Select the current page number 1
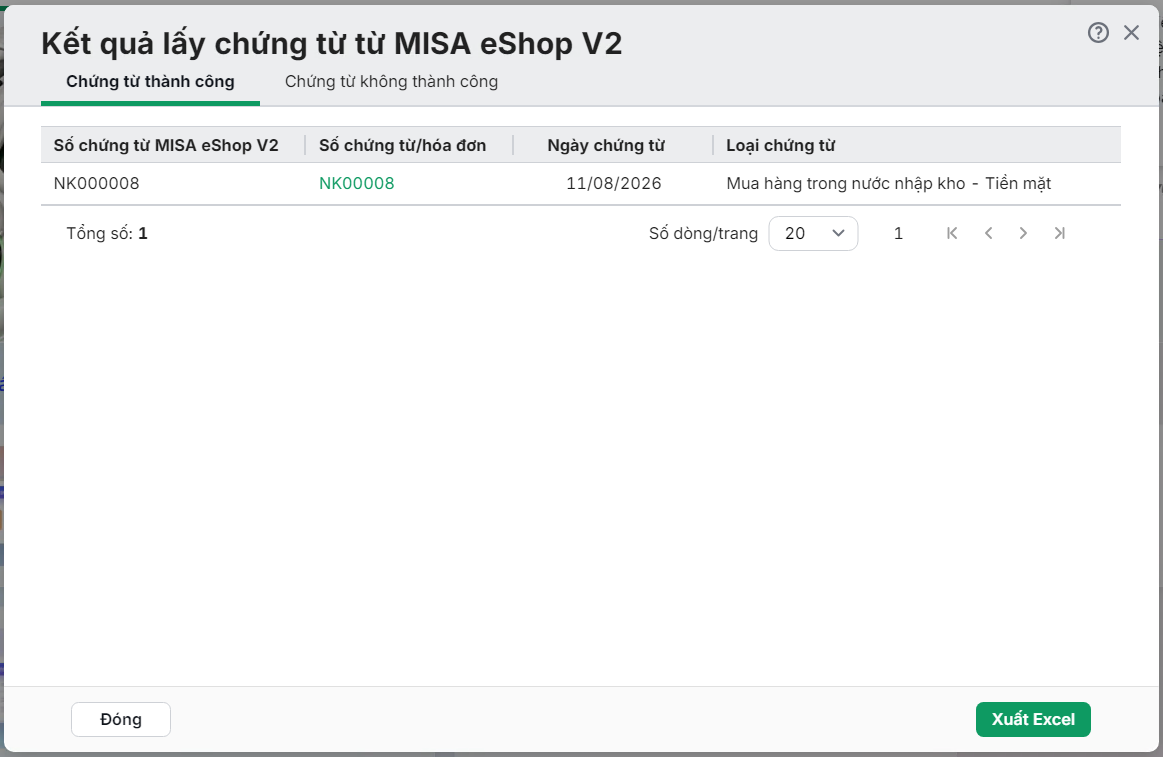Image resolution: width=1163 pixels, height=757 pixels. click(x=898, y=234)
